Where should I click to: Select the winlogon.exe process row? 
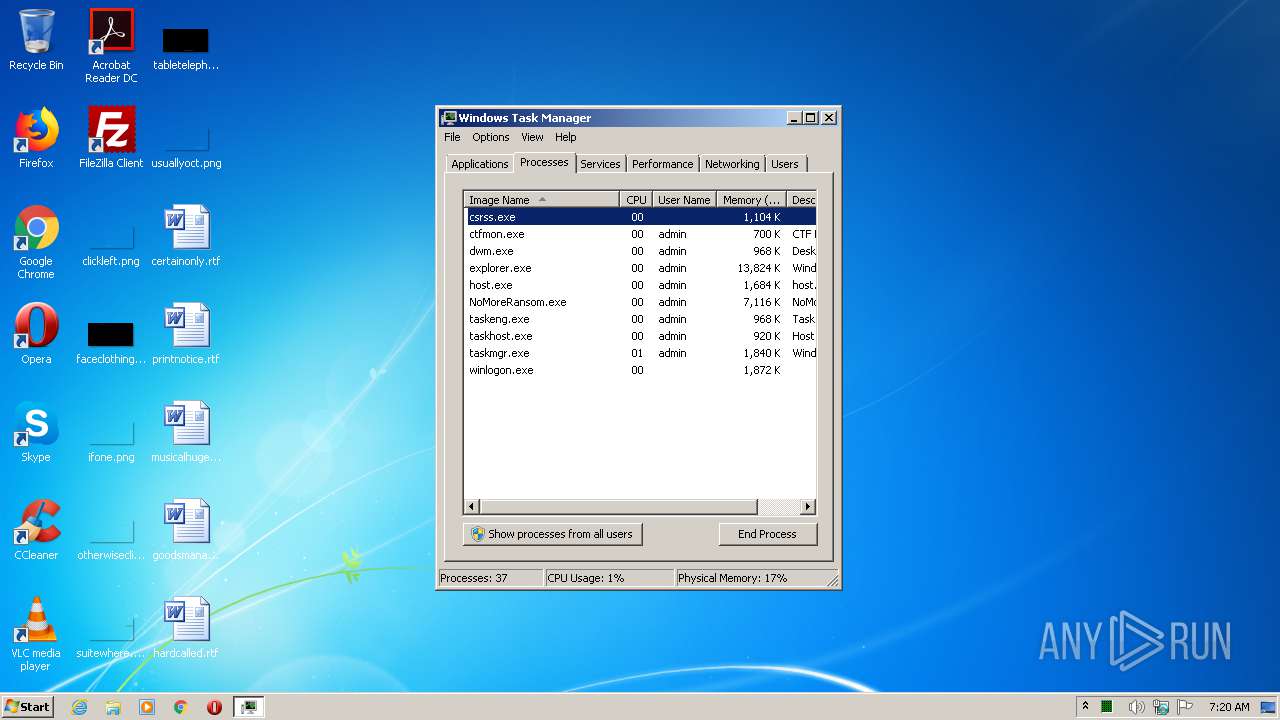[x=640, y=370]
